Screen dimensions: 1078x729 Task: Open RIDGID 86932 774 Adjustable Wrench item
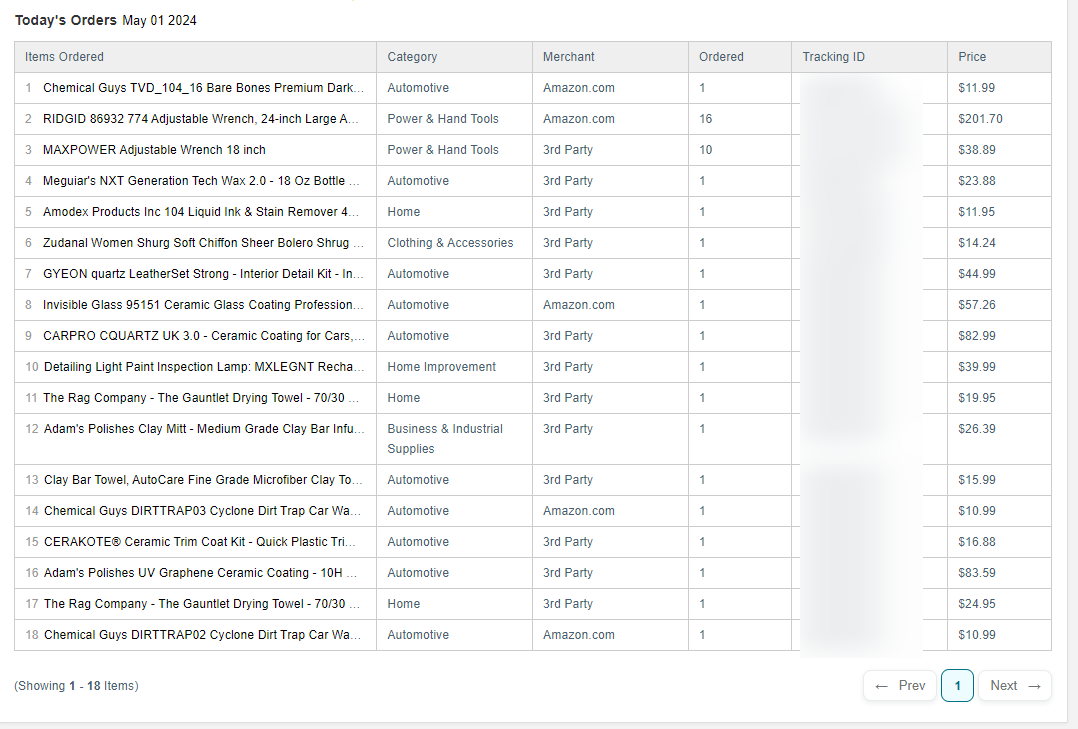pos(201,119)
